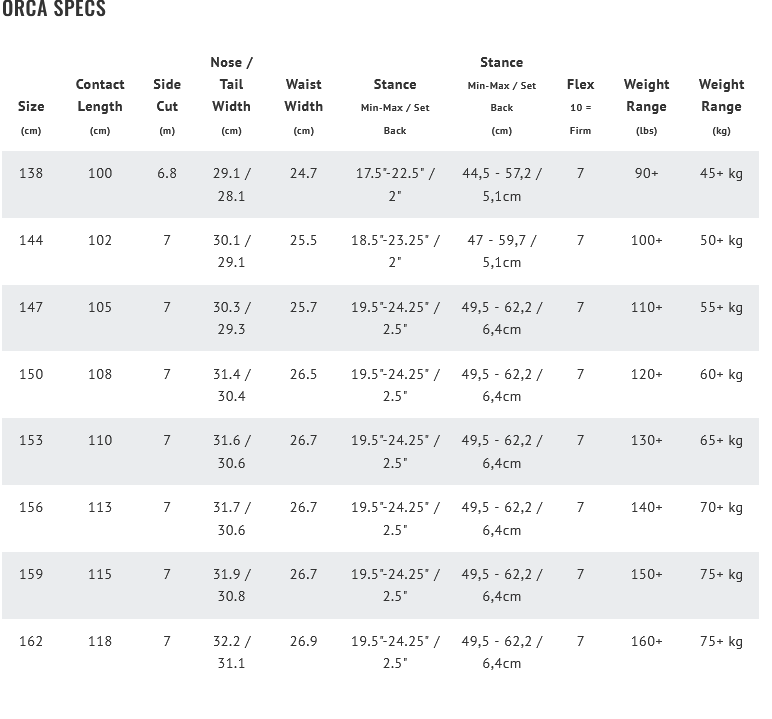Click the 160+ lbs weight cell
The image size is (772, 719).
pos(646,641)
